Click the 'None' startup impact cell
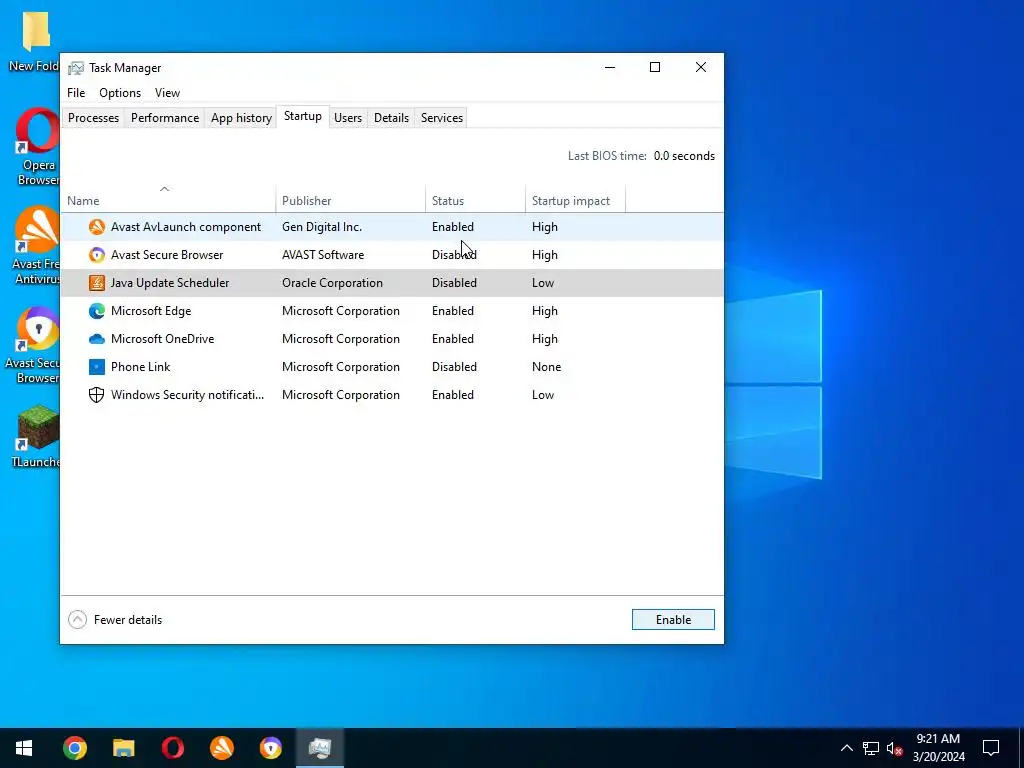Screen dimensions: 1024x768 546,367
